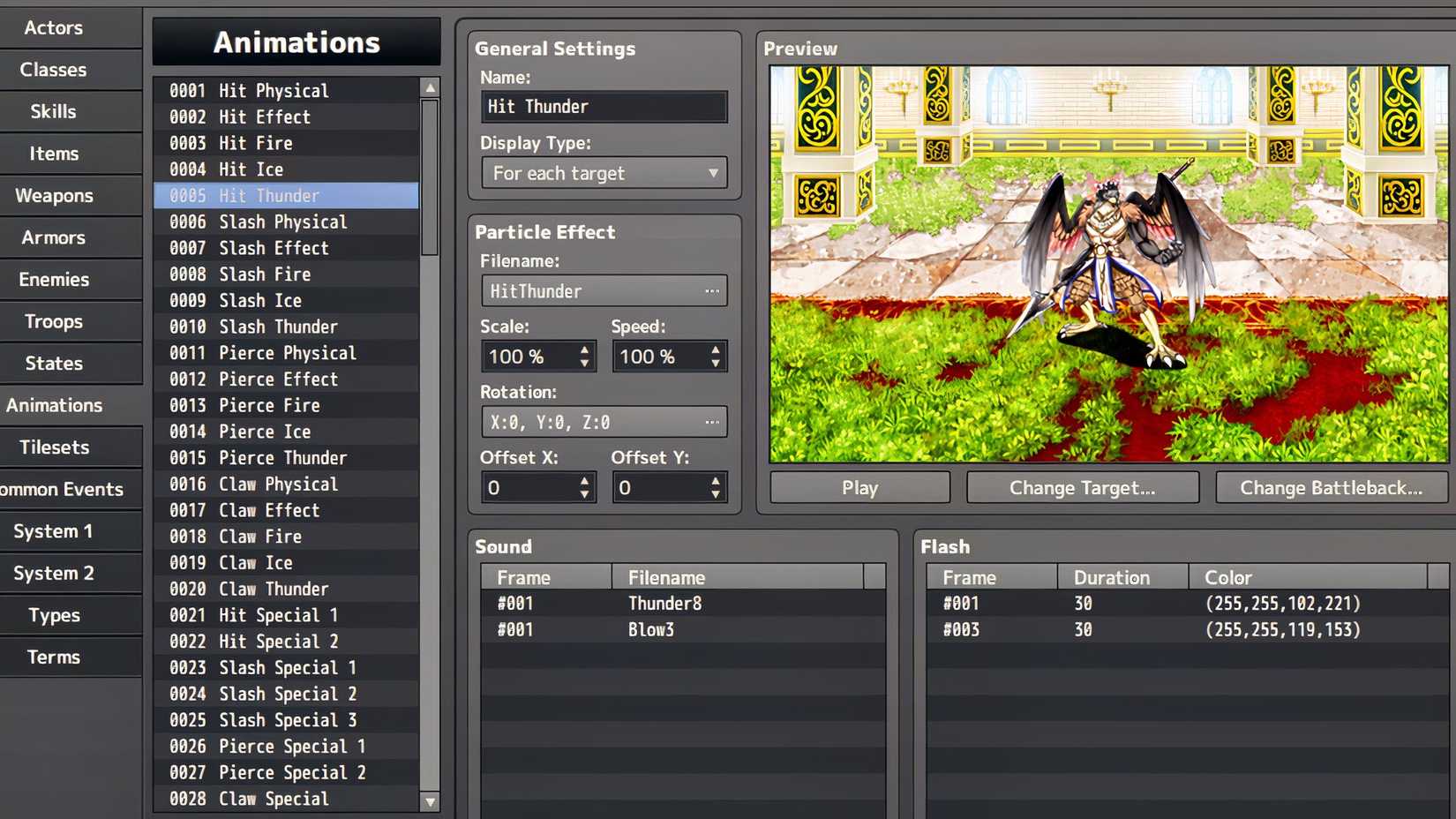1456x819 pixels.
Task: Expand the For each target combo box
Action: 604,173
